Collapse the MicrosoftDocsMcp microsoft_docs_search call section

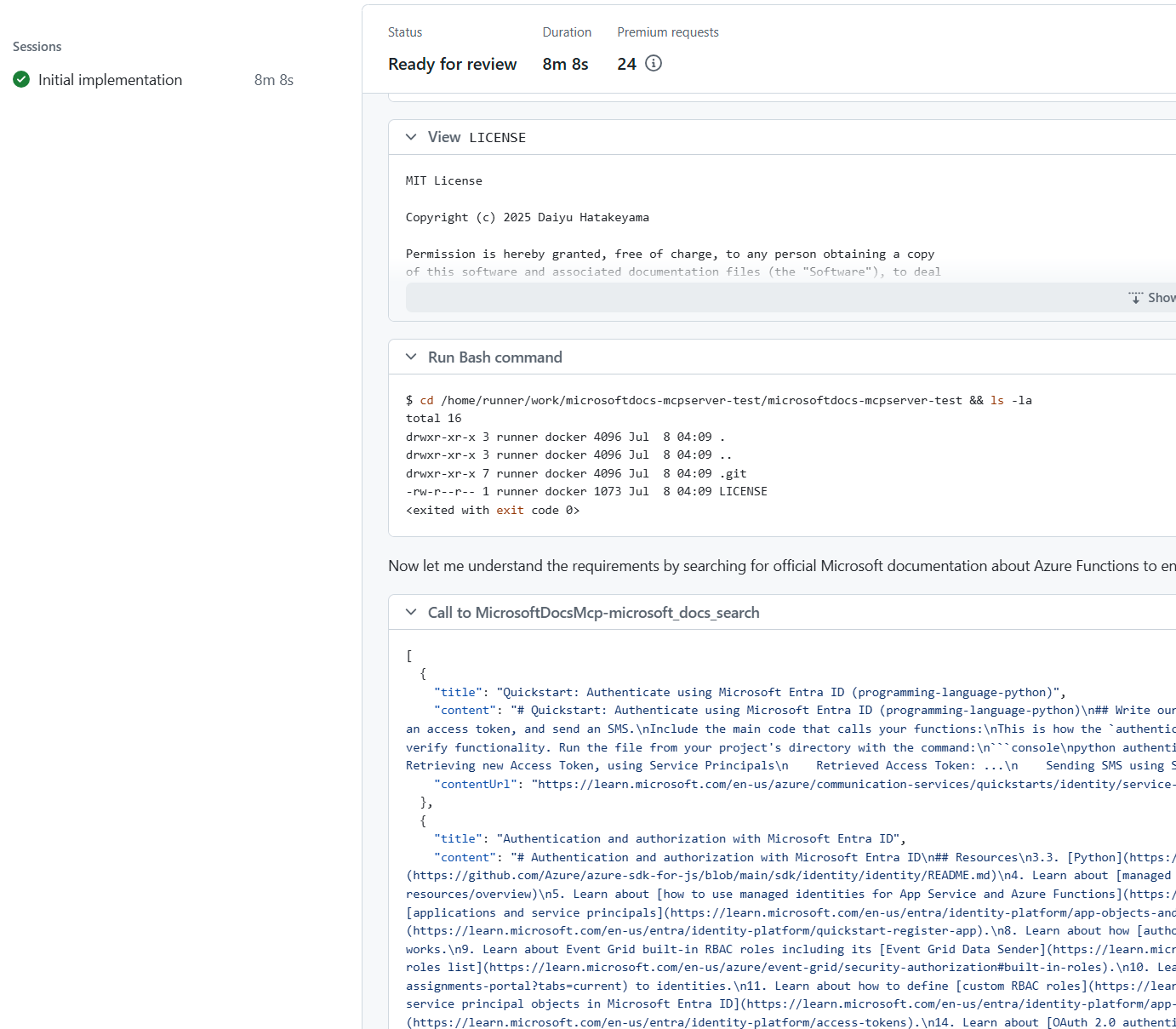coord(412,612)
